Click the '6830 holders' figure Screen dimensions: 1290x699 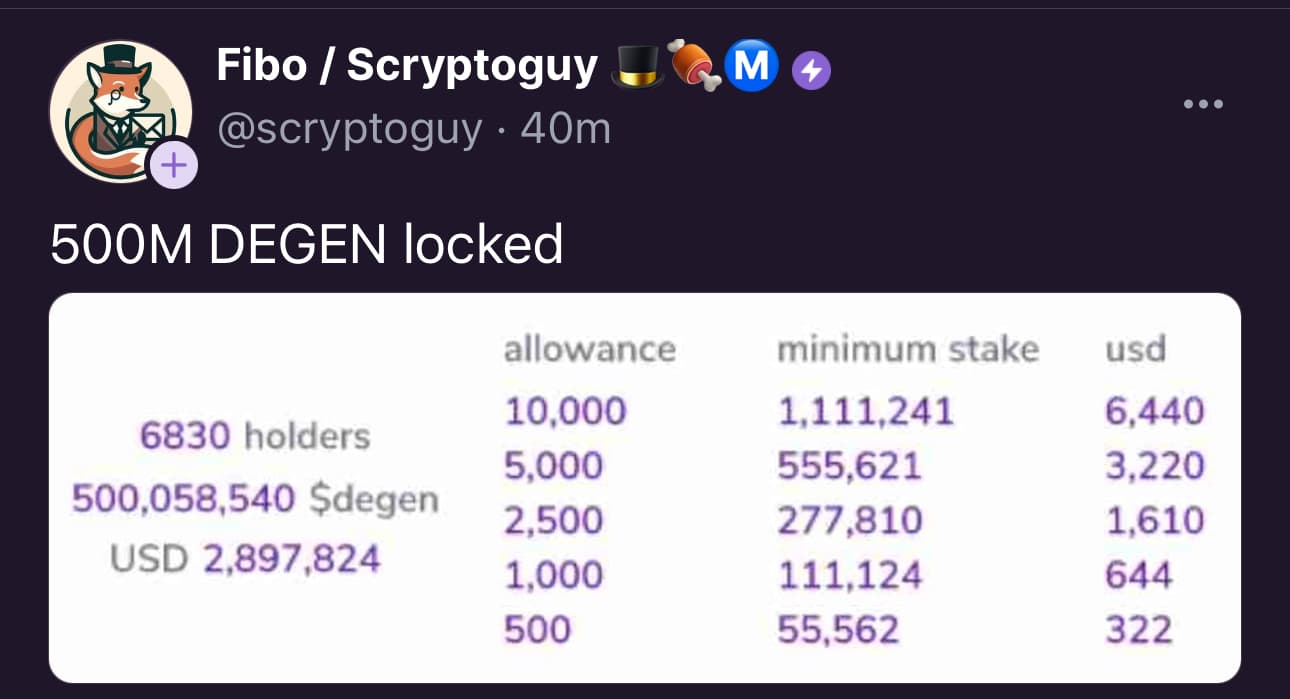tap(255, 436)
